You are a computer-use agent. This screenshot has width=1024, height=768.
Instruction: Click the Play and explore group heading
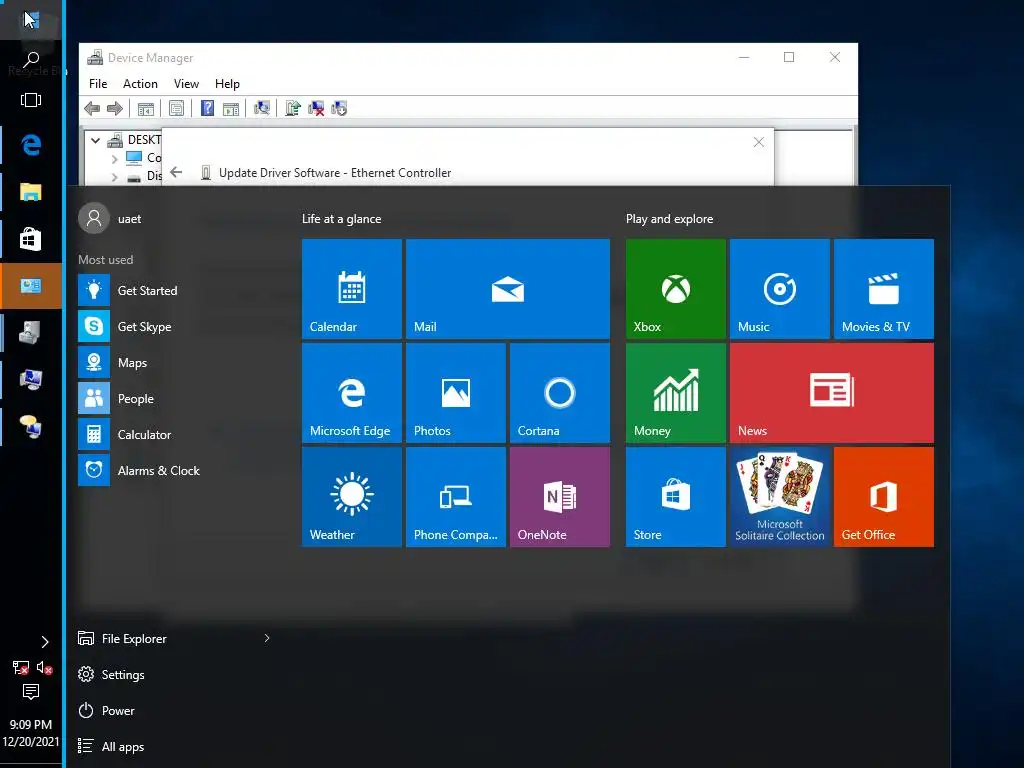(669, 219)
